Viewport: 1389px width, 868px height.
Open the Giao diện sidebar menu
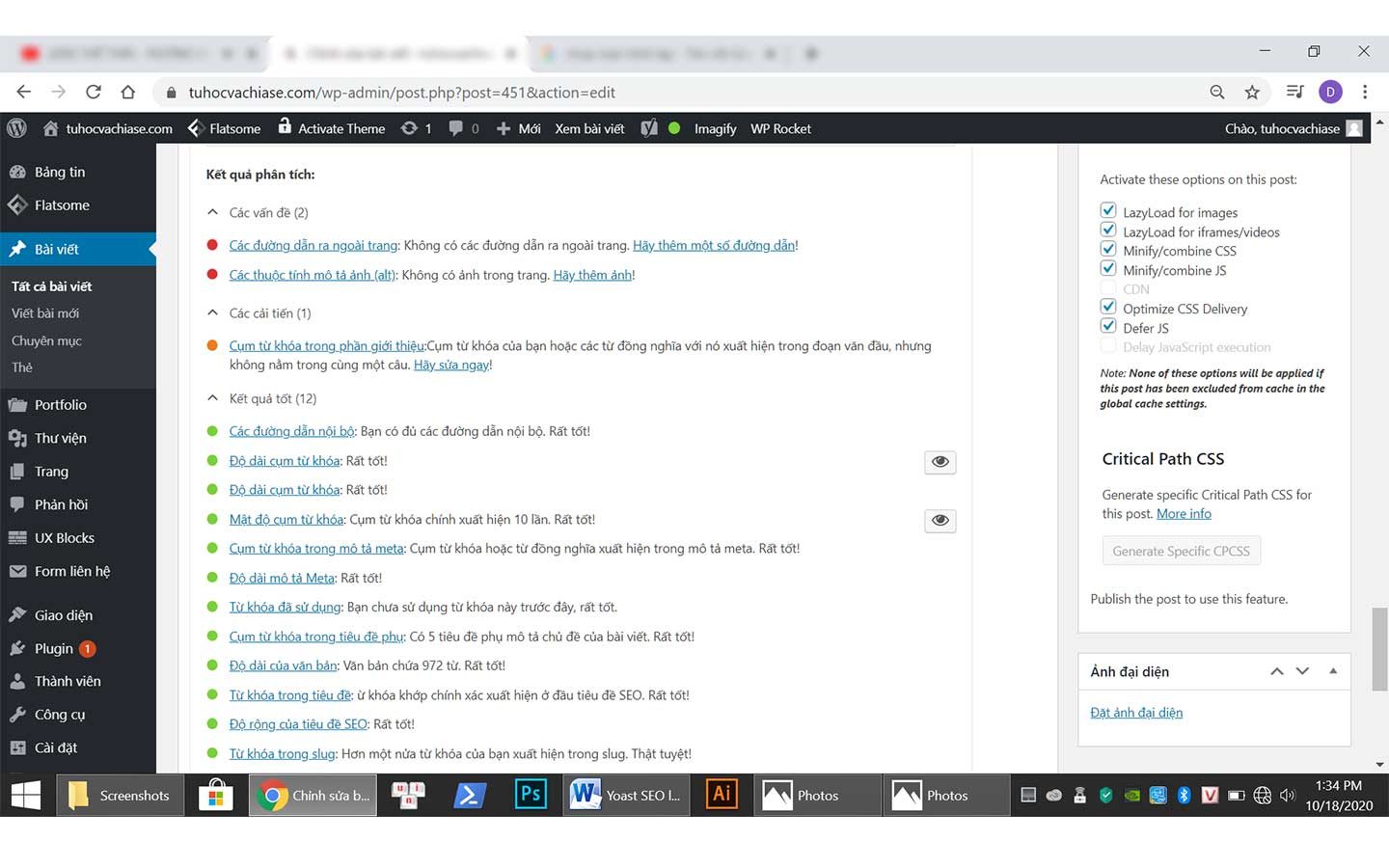coord(64,615)
